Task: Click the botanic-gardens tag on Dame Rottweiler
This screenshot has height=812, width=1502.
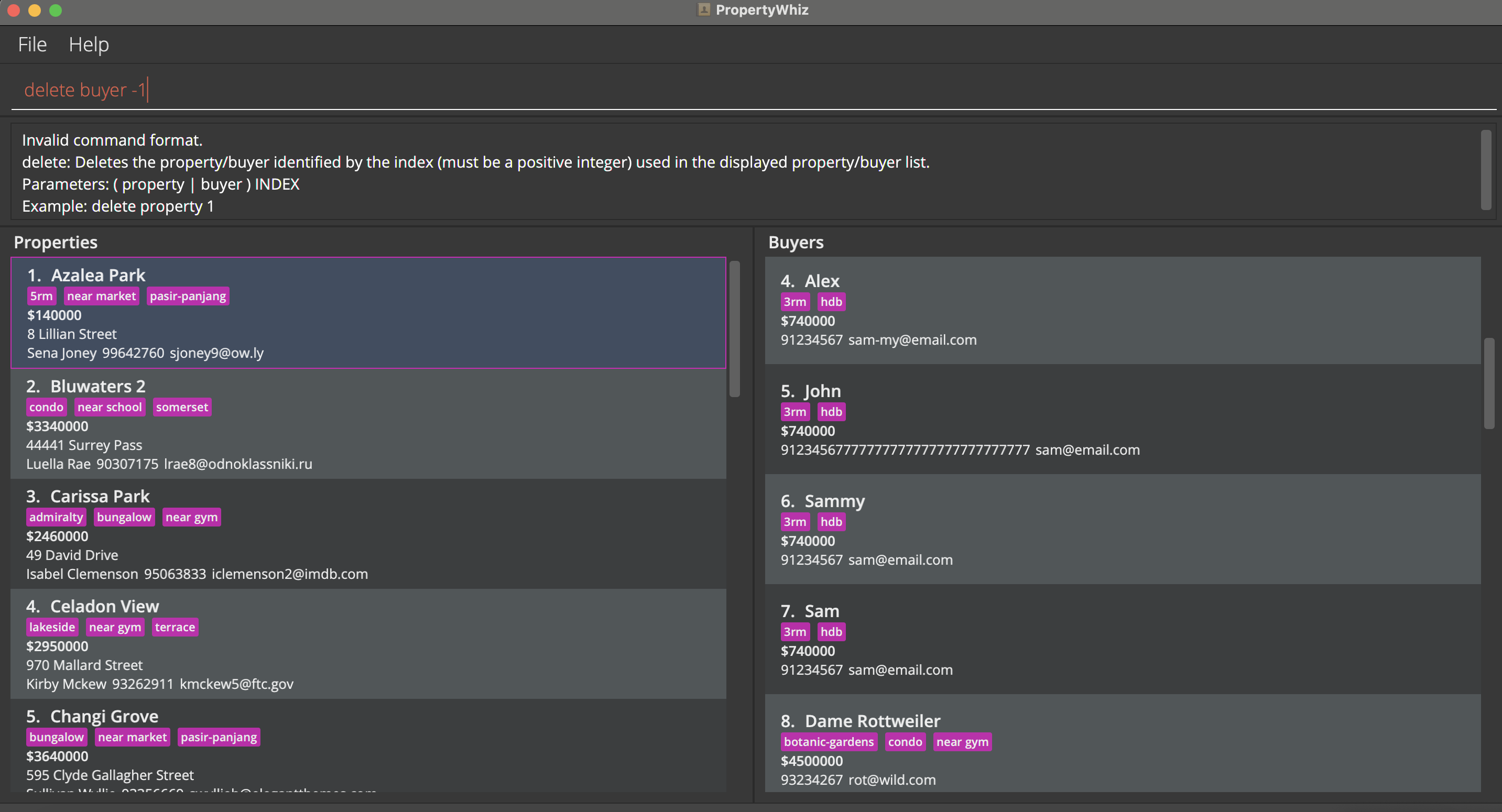Action: (x=828, y=742)
